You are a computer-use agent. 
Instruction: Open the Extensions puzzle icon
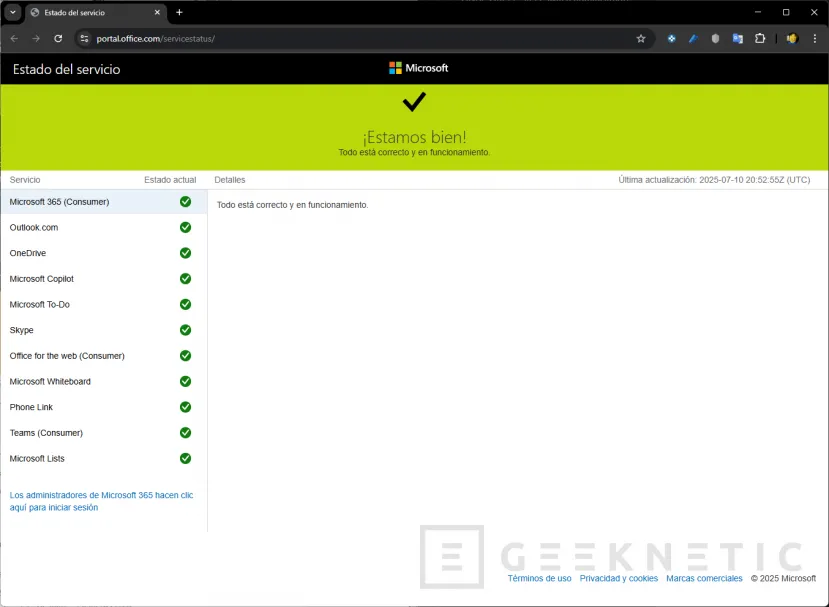tap(760, 38)
